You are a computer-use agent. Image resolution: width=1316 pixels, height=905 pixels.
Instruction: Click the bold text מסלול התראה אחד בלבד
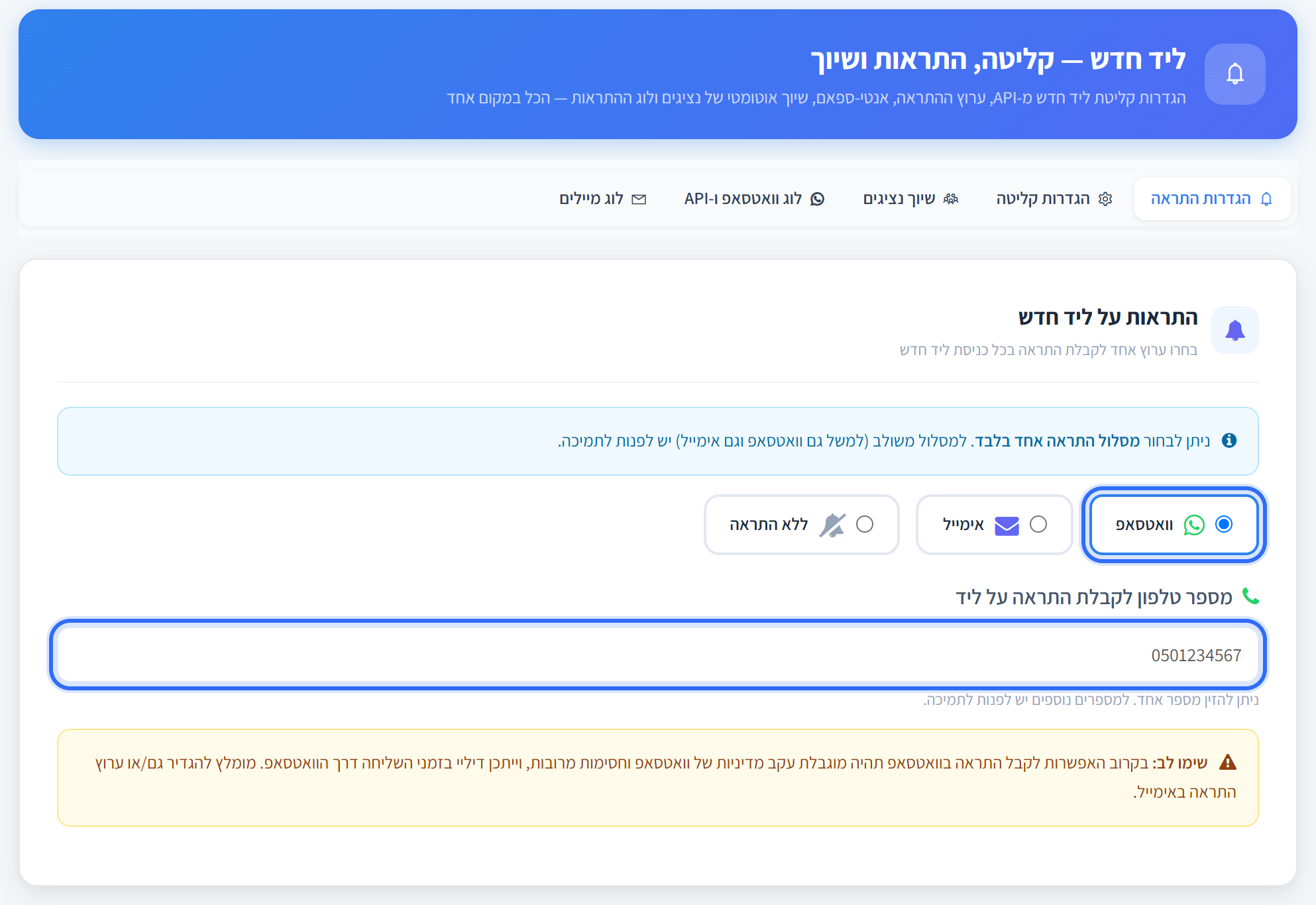(1056, 441)
